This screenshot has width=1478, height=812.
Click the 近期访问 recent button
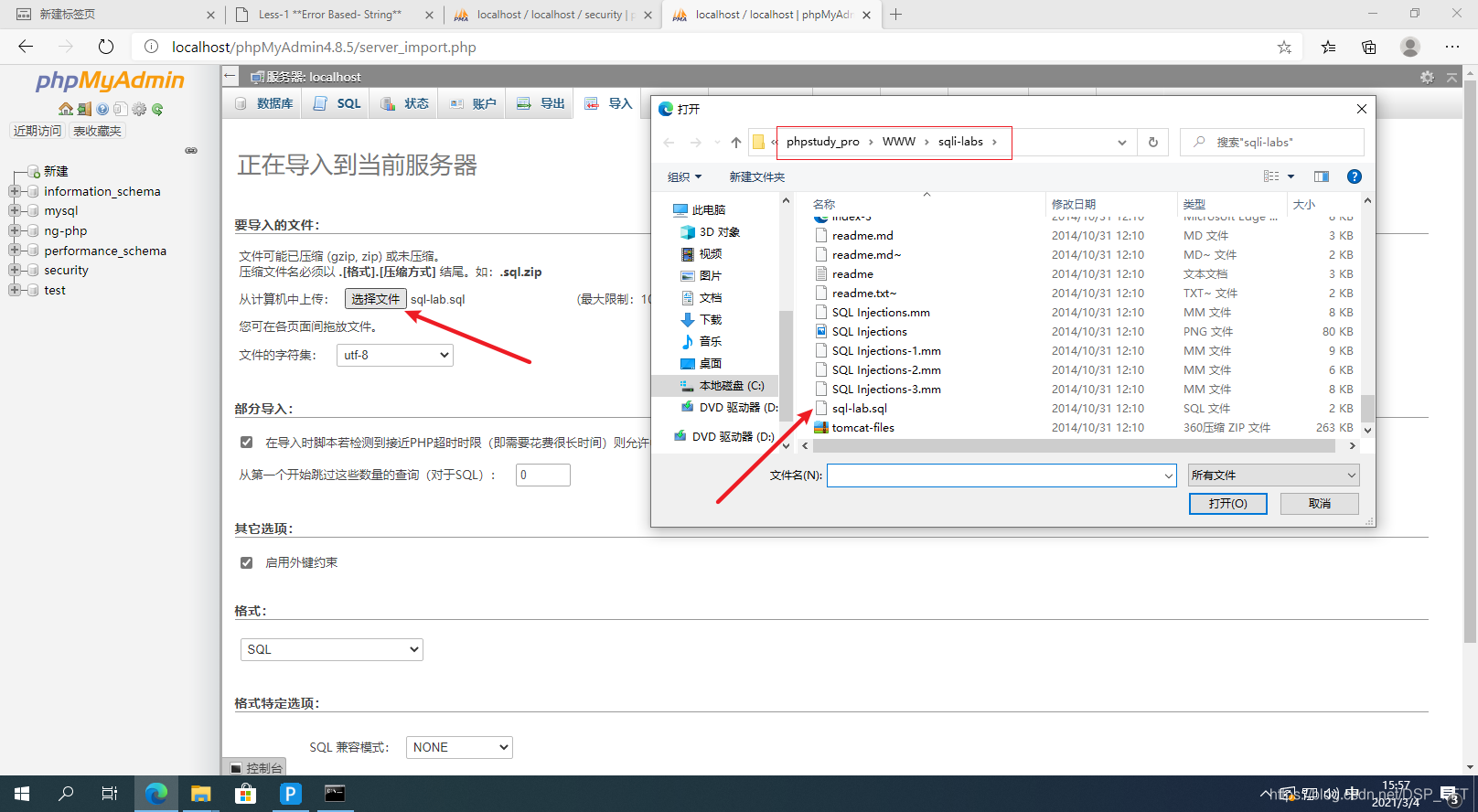coord(37,131)
